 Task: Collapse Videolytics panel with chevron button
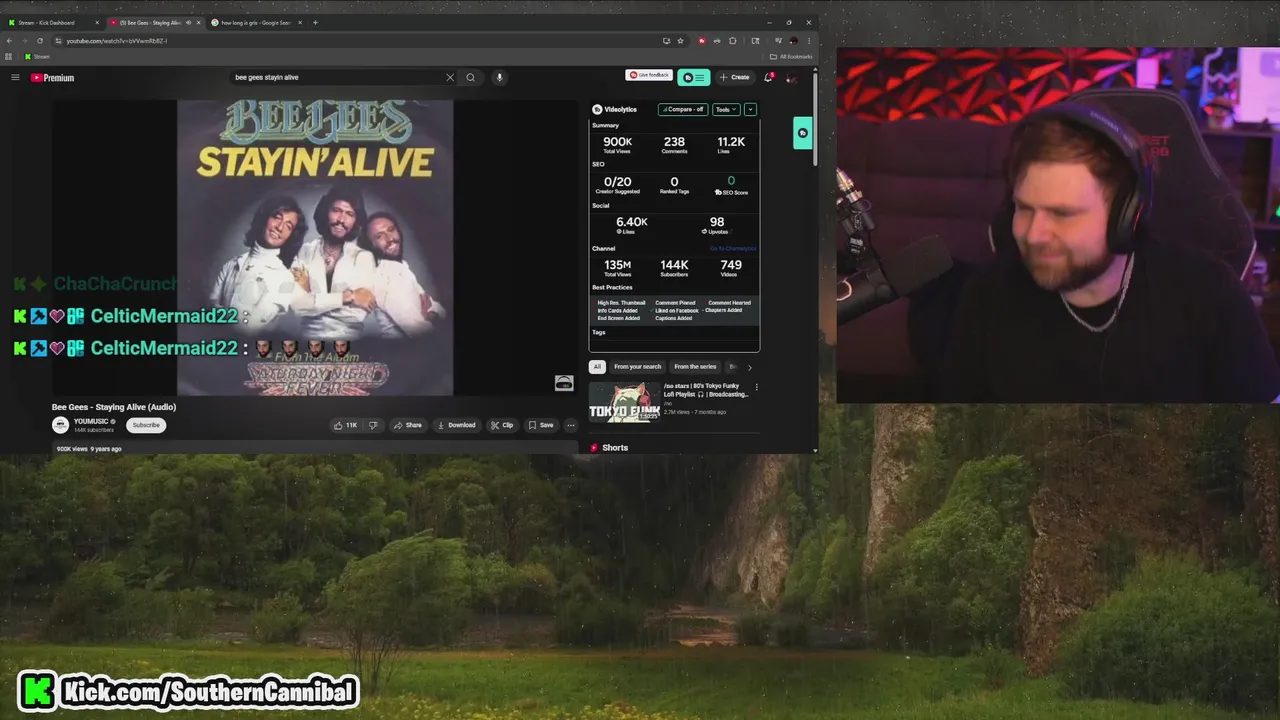point(750,109)
